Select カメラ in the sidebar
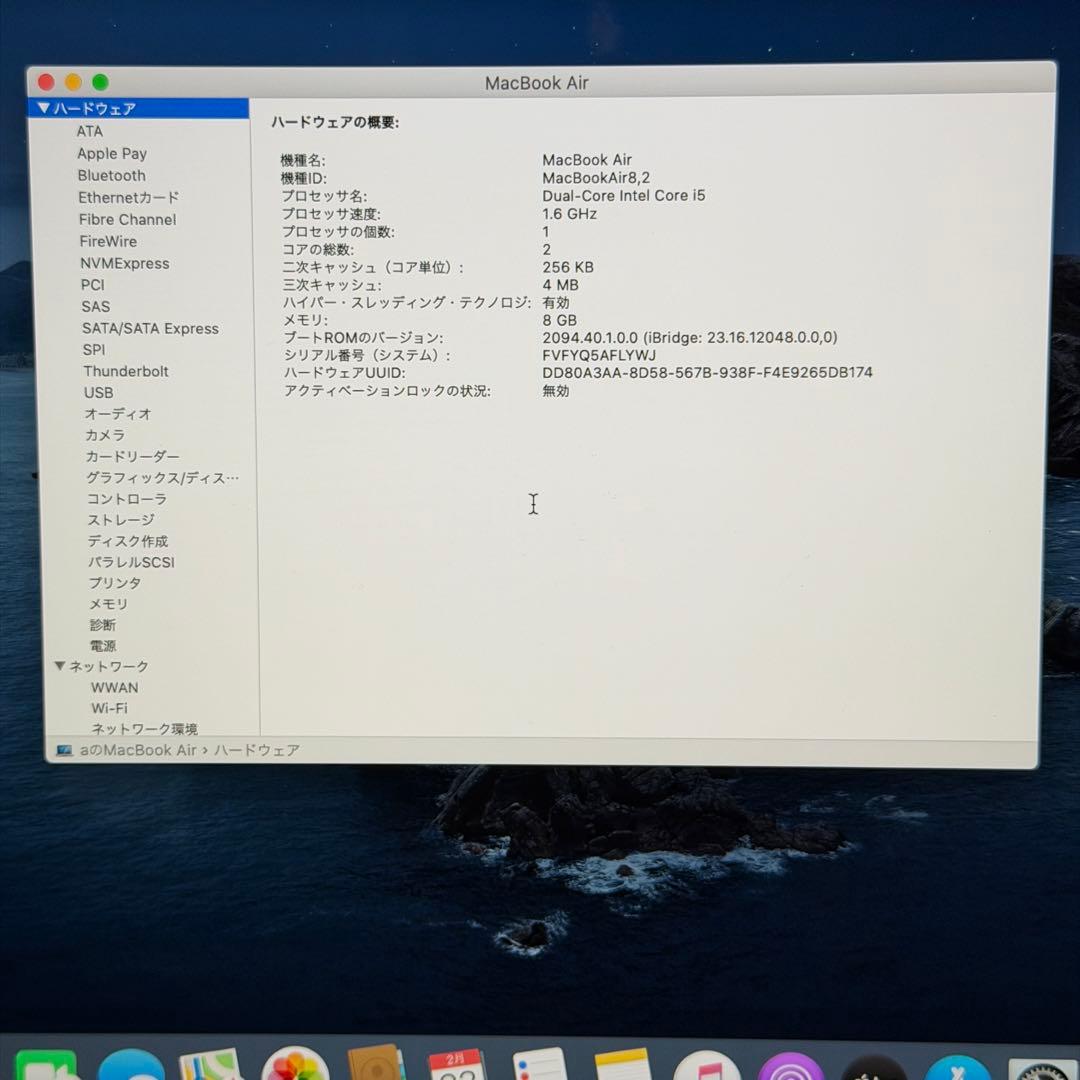Image resolution: width=1080 pixels, height=1080 pixels. (105, 435)
